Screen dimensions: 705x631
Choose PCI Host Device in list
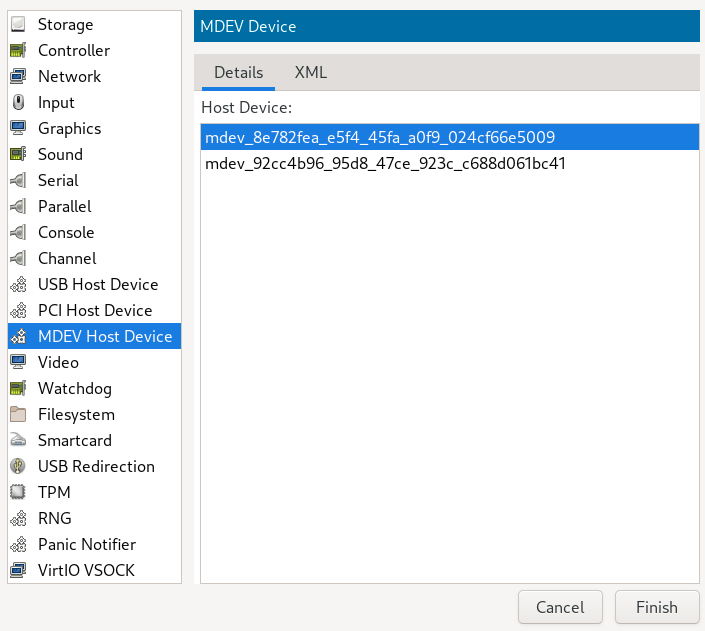(x=94, y=310)
